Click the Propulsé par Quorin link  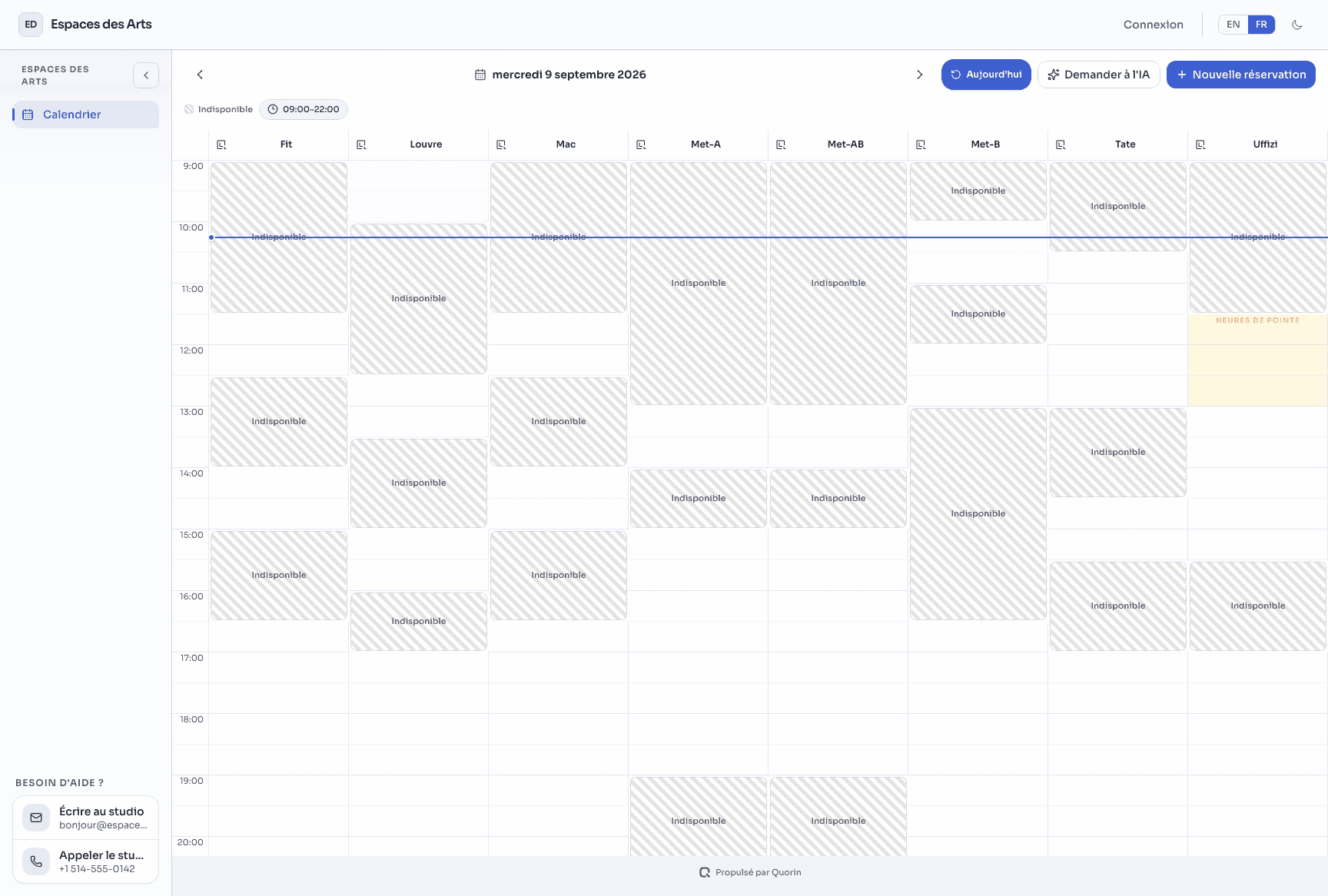(x=750, y=872)
